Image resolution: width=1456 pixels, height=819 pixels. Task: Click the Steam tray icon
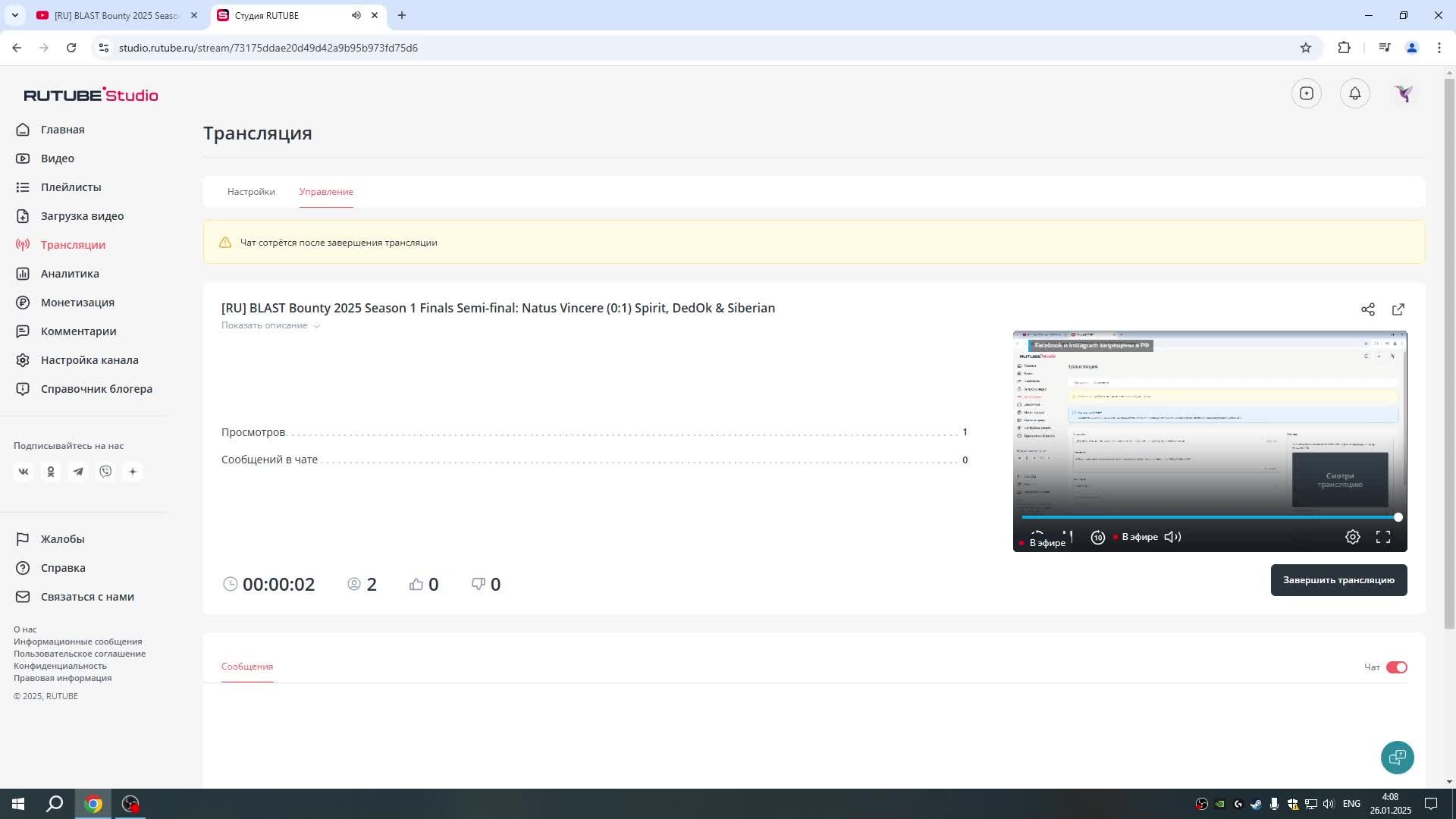click(1256, 804)
